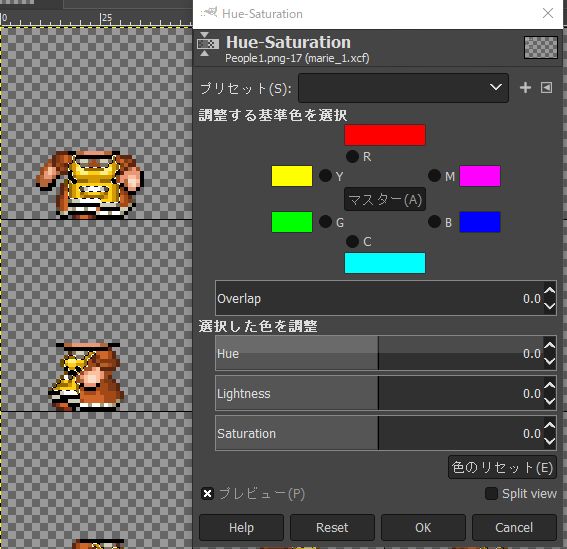Click the Help button
This screenshot has height=549, width=567.
(241, 527)
